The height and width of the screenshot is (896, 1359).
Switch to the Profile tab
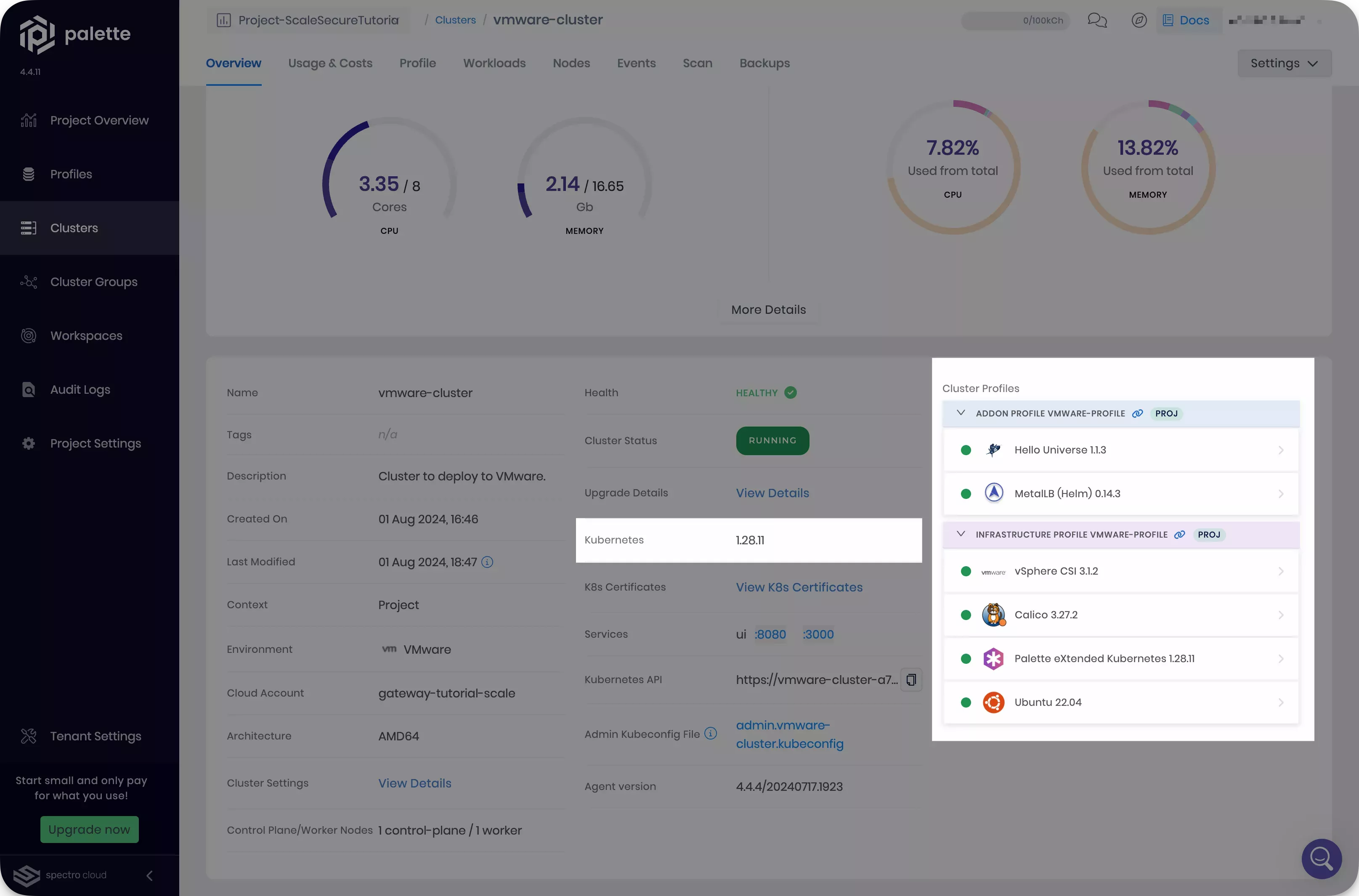418,63
